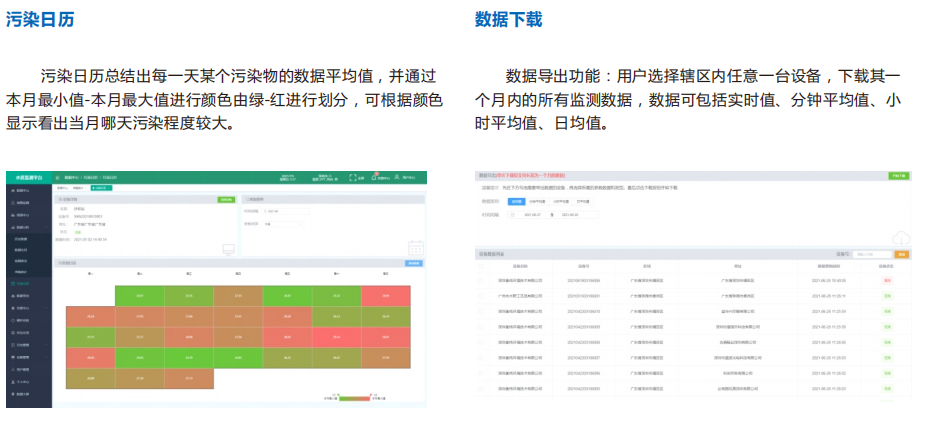Click the orange search button beside device number field
Viewport: 933px width, 426px height.
(902, 254)
